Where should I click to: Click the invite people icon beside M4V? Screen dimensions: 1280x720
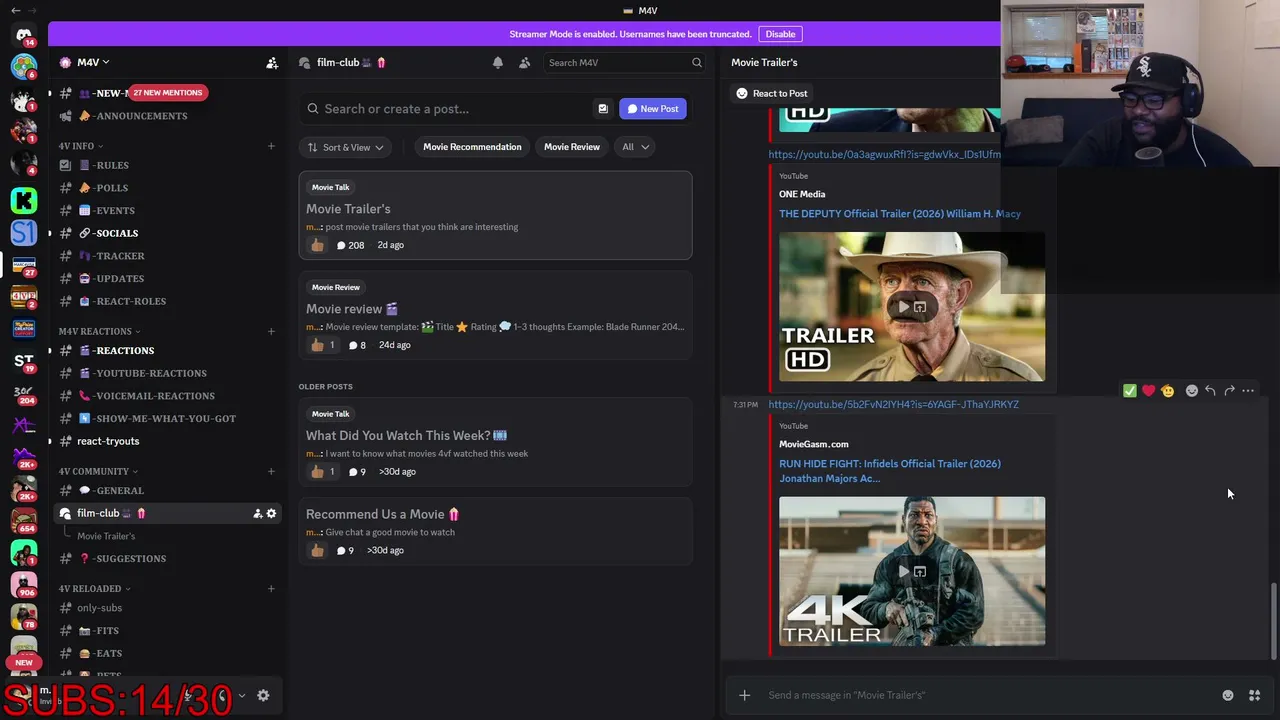pos(272,63)
